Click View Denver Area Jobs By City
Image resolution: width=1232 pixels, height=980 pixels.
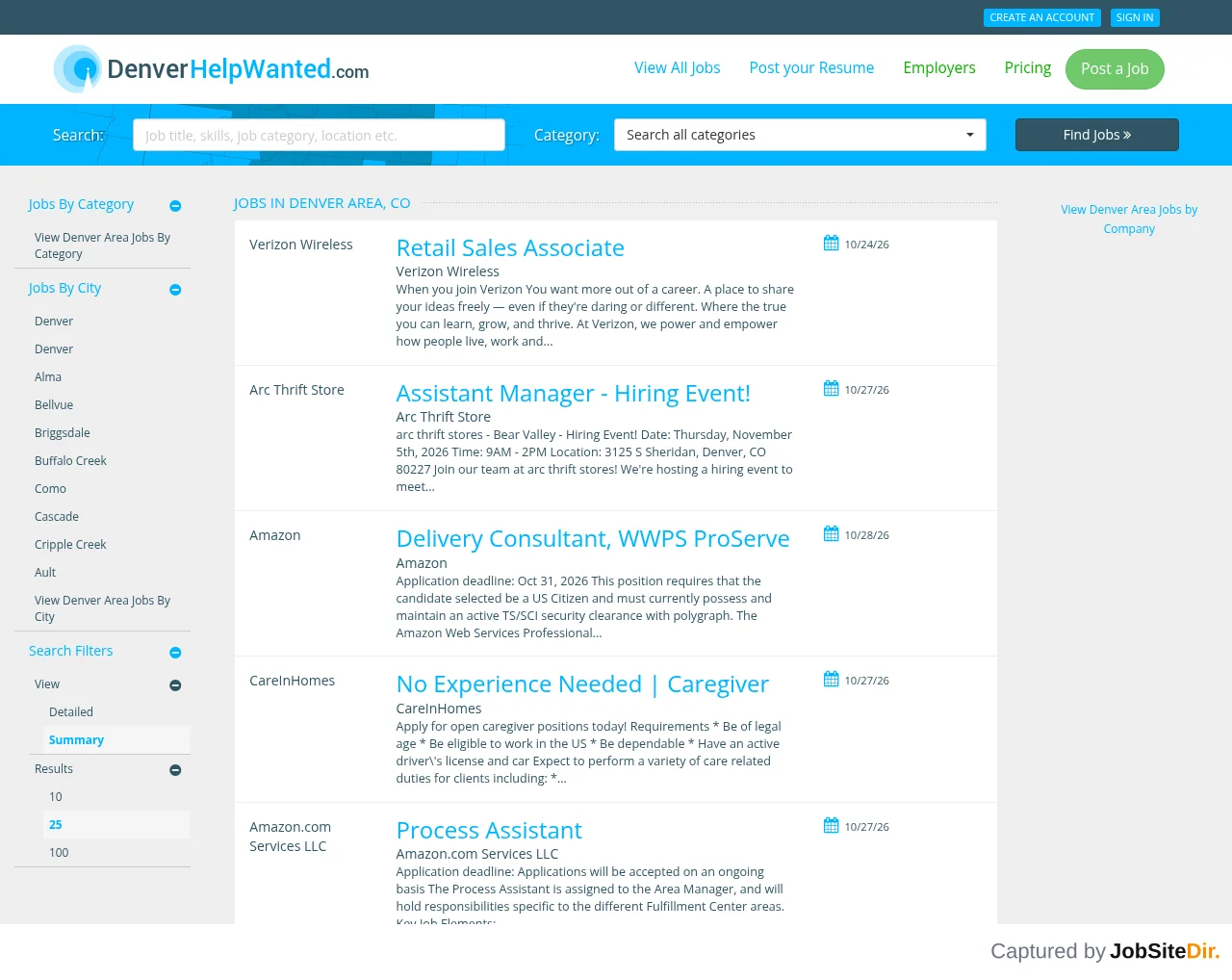click(102, 608)
